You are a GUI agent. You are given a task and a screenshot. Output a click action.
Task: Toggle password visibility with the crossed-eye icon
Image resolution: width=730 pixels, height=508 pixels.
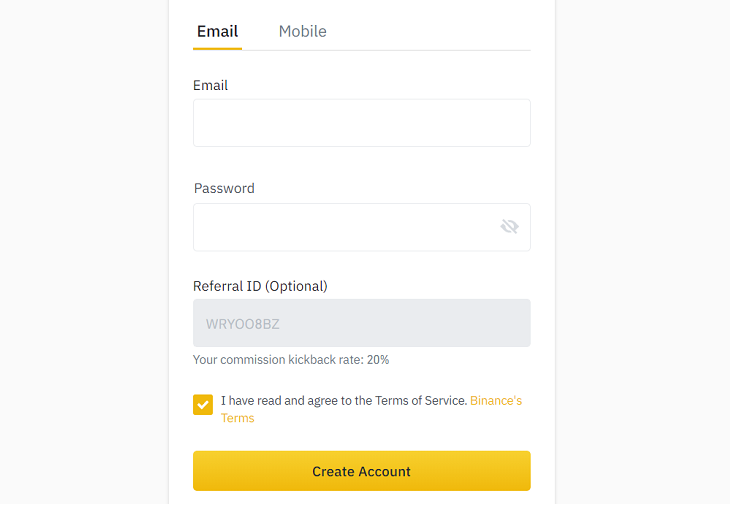pyautogui.click(x=509, y=227)
